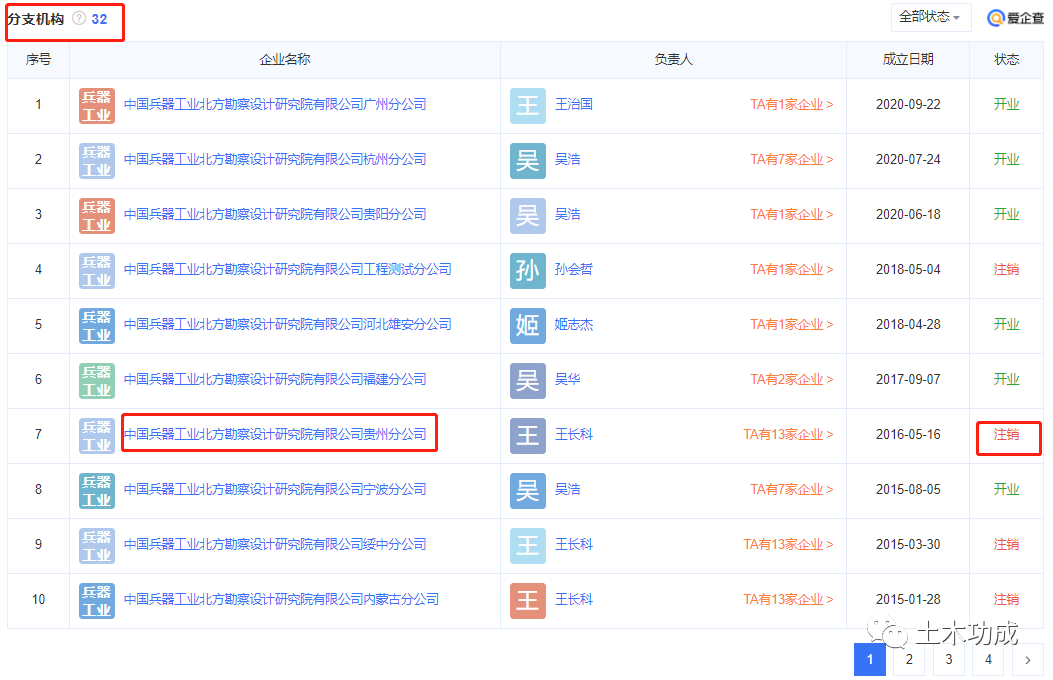1053x680 pixels.
Task: Expand TA有1家企业 for 姬志杰
Action: click(792, 324)
